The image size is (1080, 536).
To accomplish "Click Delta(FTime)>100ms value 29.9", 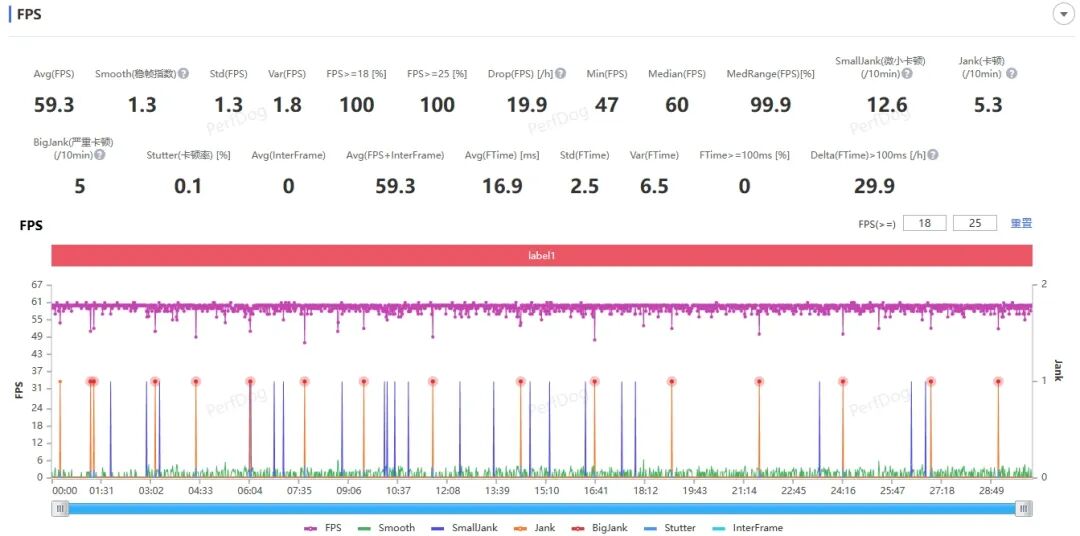I will pos(874,186).
